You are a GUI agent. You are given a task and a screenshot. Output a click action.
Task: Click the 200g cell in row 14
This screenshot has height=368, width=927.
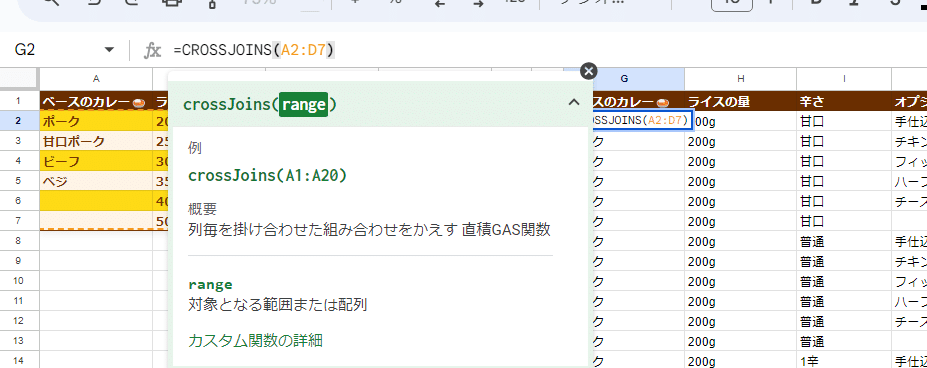740,361
